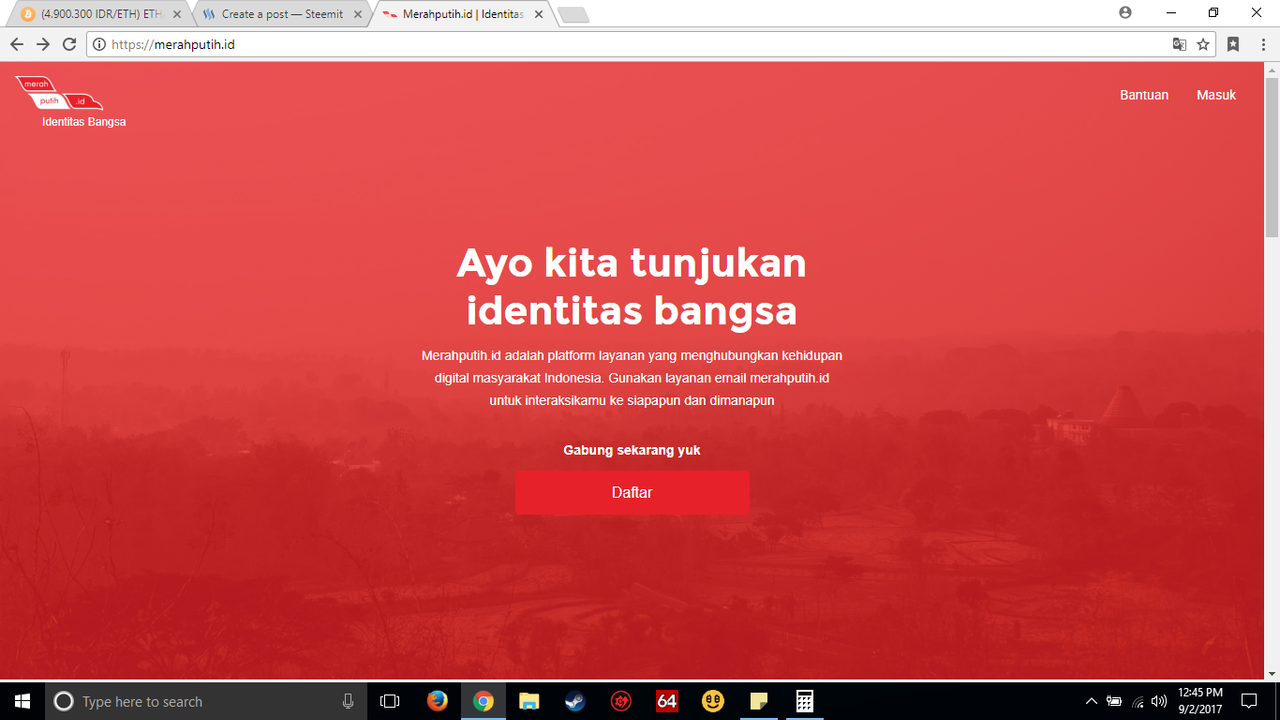Viewport: 1280px width, 720px height.
Task: Open the Masuk login link
Action: pyautogui.click(x=1216, y=95)
